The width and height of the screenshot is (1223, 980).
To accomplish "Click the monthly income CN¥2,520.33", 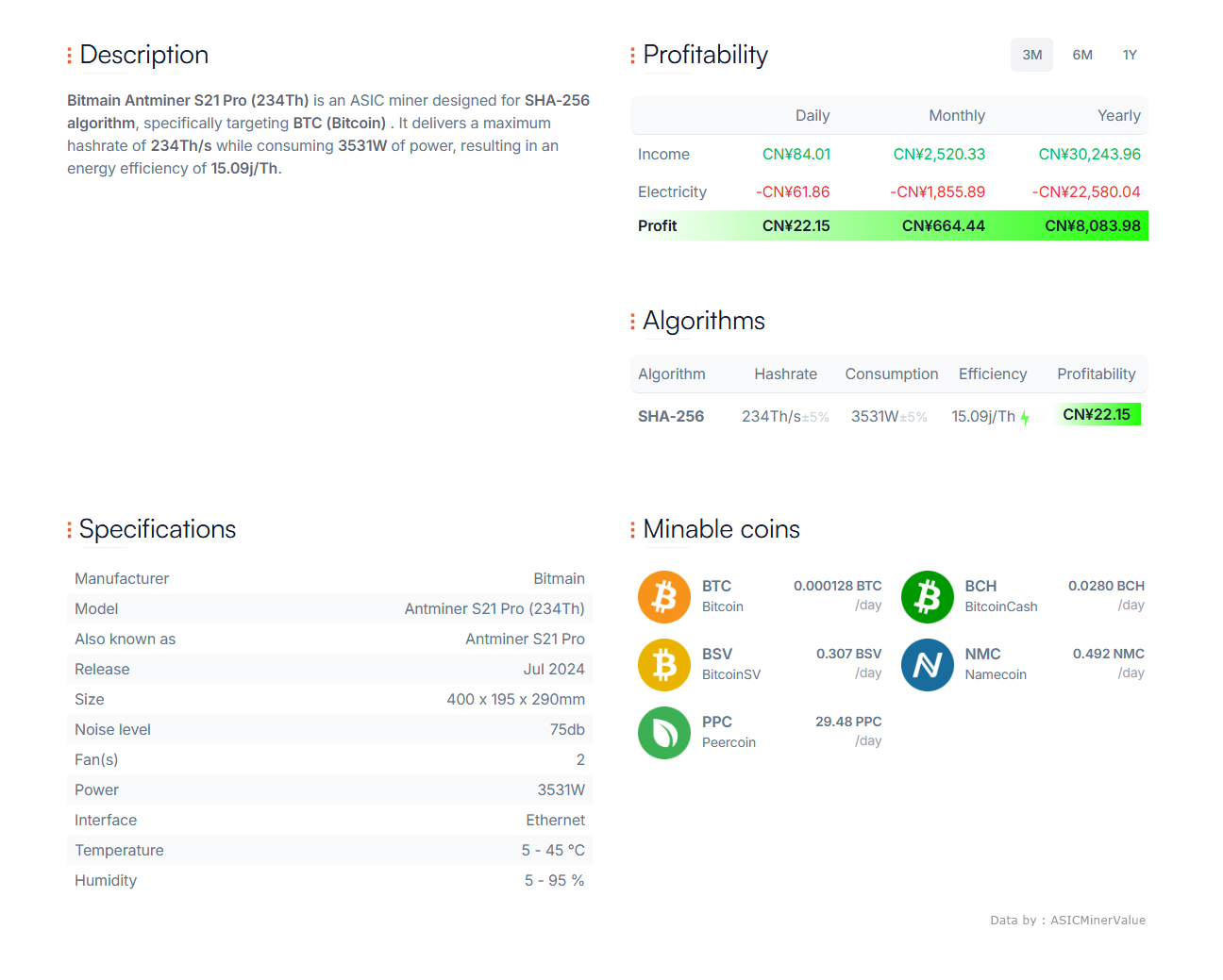I will [939, 154].
